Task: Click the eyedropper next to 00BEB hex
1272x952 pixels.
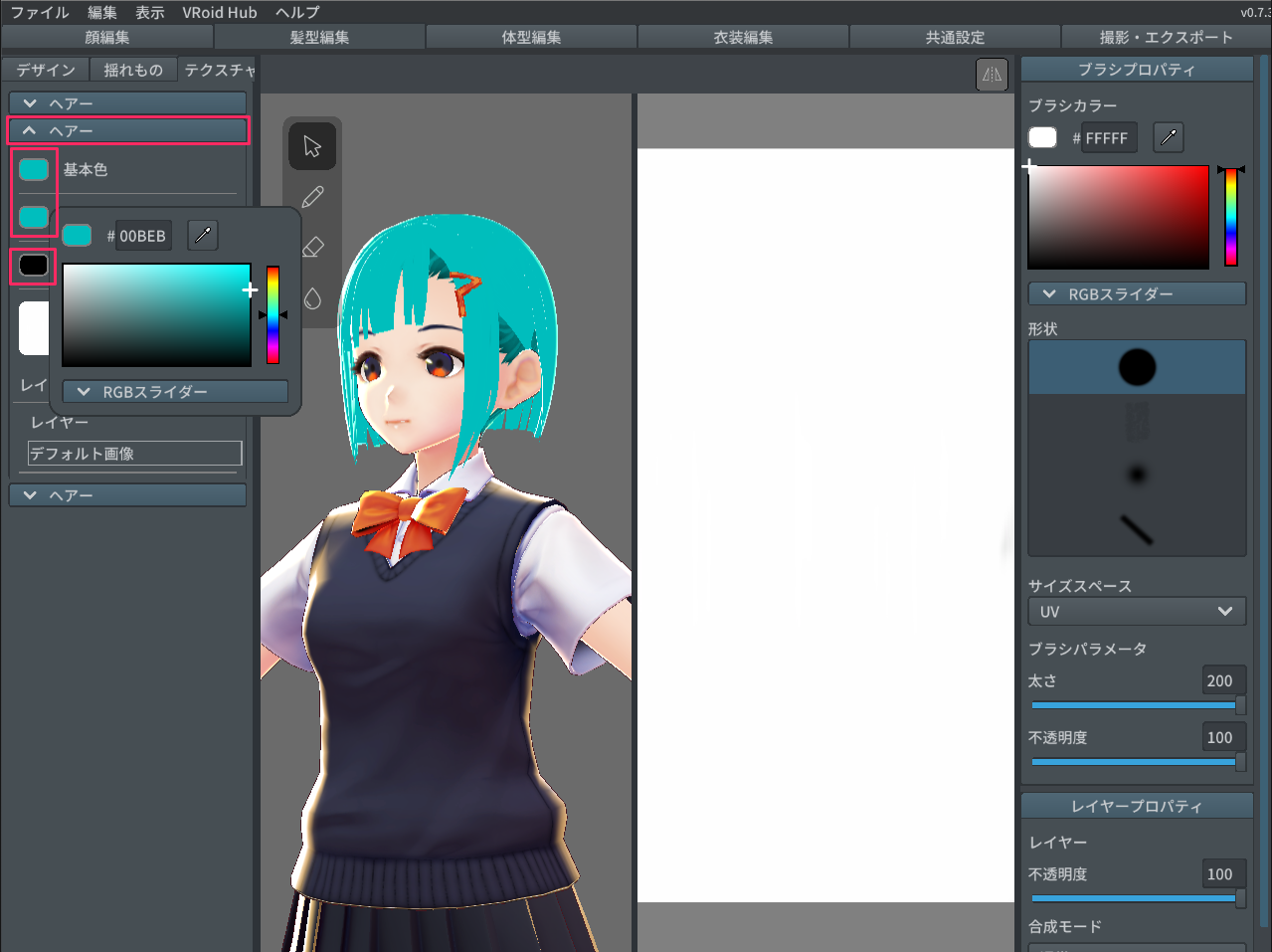Action: 203,235
